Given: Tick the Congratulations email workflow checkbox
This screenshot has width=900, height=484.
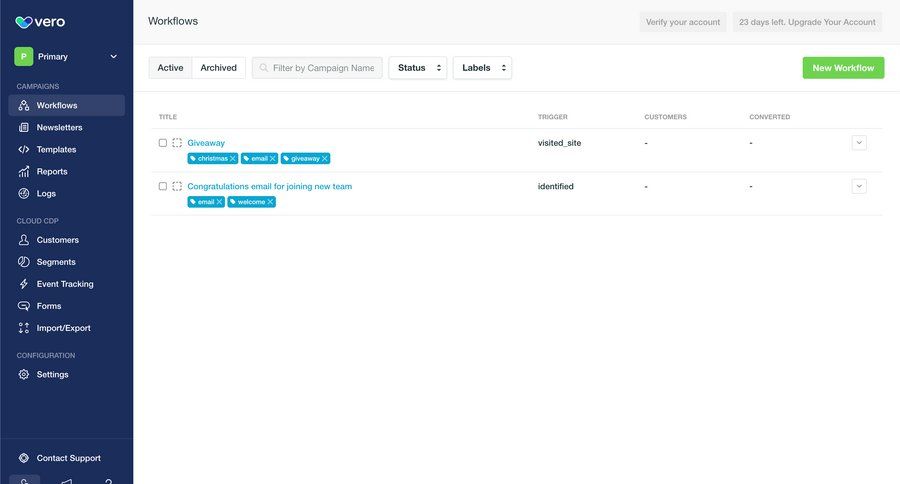Looking at the screenshot, I should pos(163,187).
